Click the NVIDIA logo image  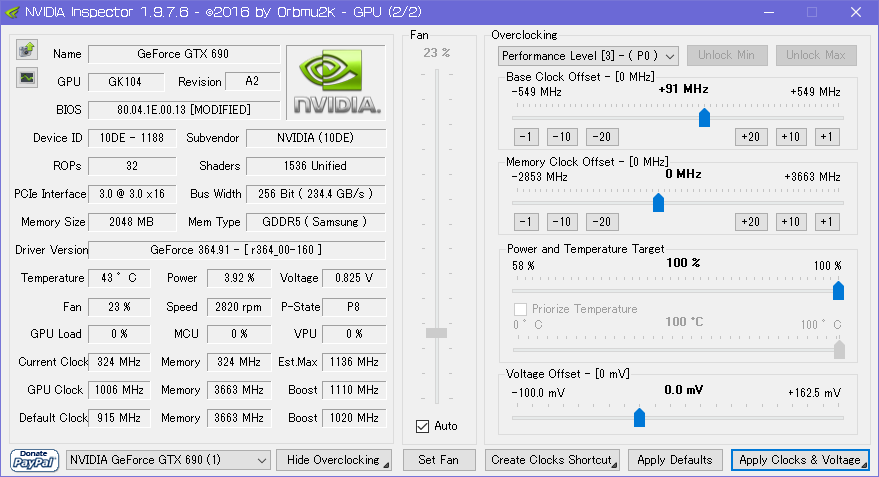pos(336,82)
